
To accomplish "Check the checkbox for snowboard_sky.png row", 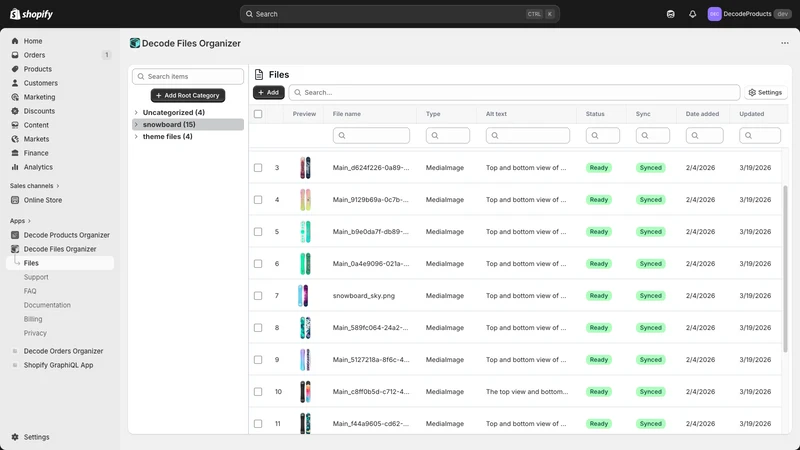I will tap(258, 296).
